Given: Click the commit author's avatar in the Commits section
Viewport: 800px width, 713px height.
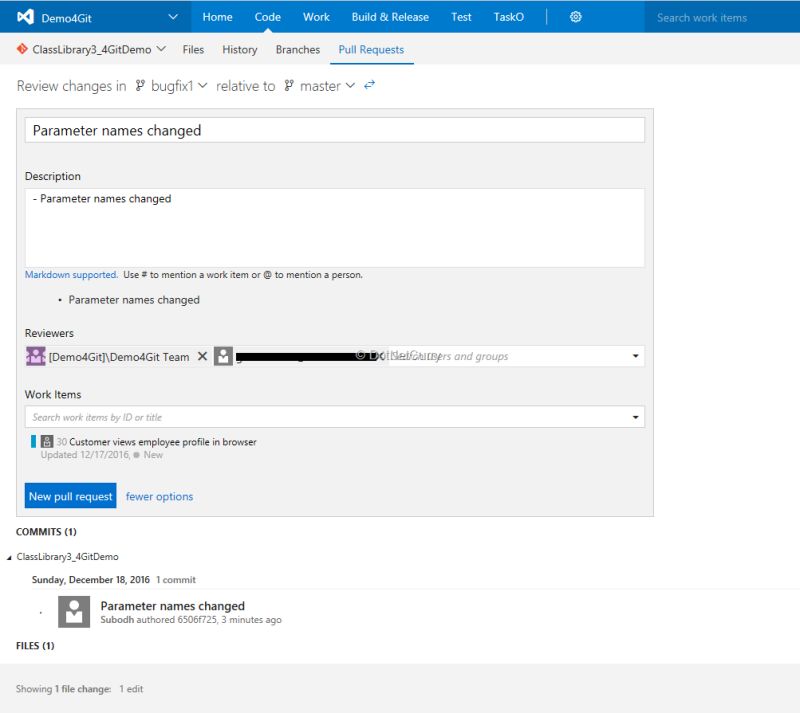Looking at the screenshot, I should click(73, 611).
